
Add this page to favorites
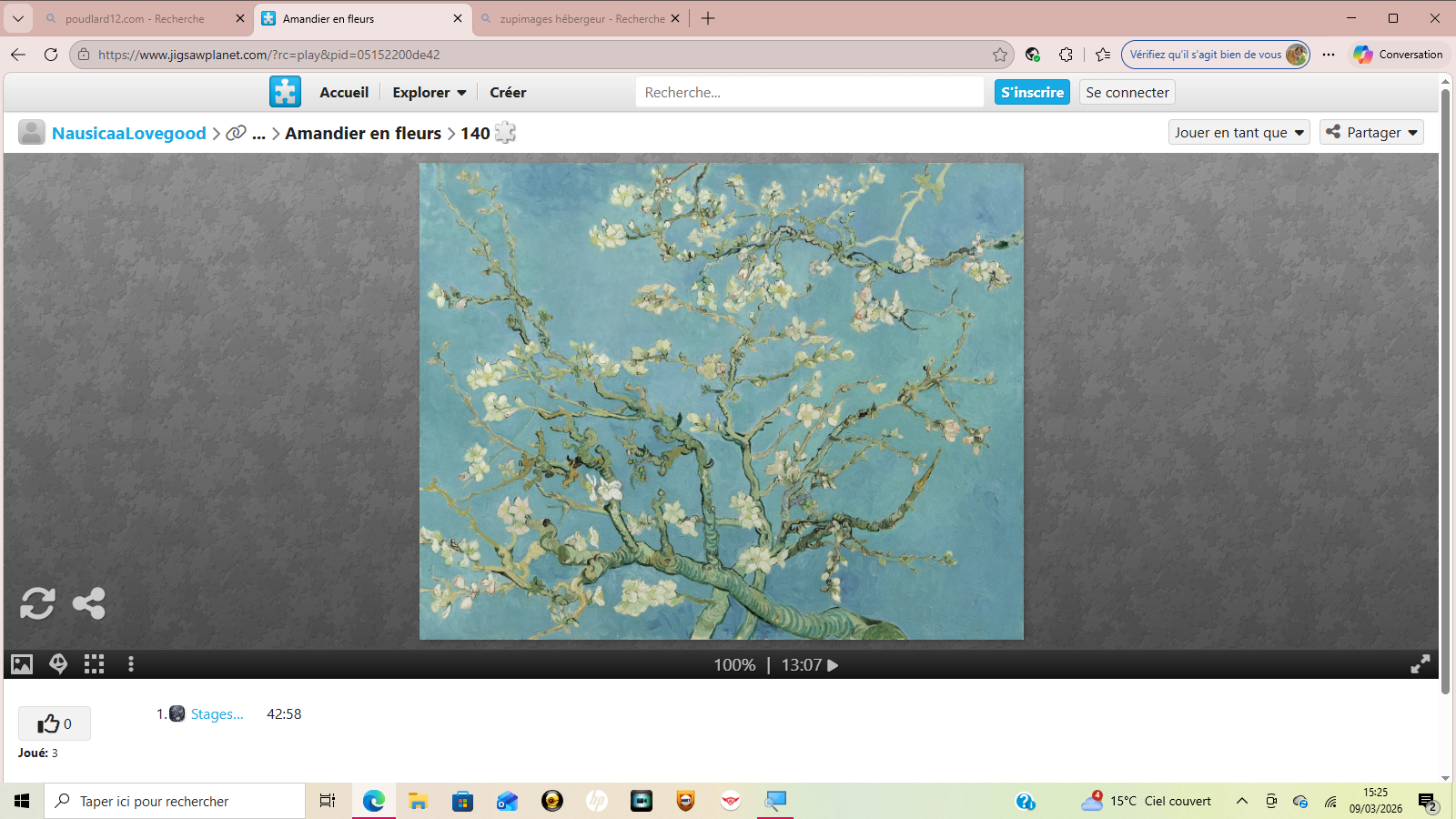coord(1000,55)
